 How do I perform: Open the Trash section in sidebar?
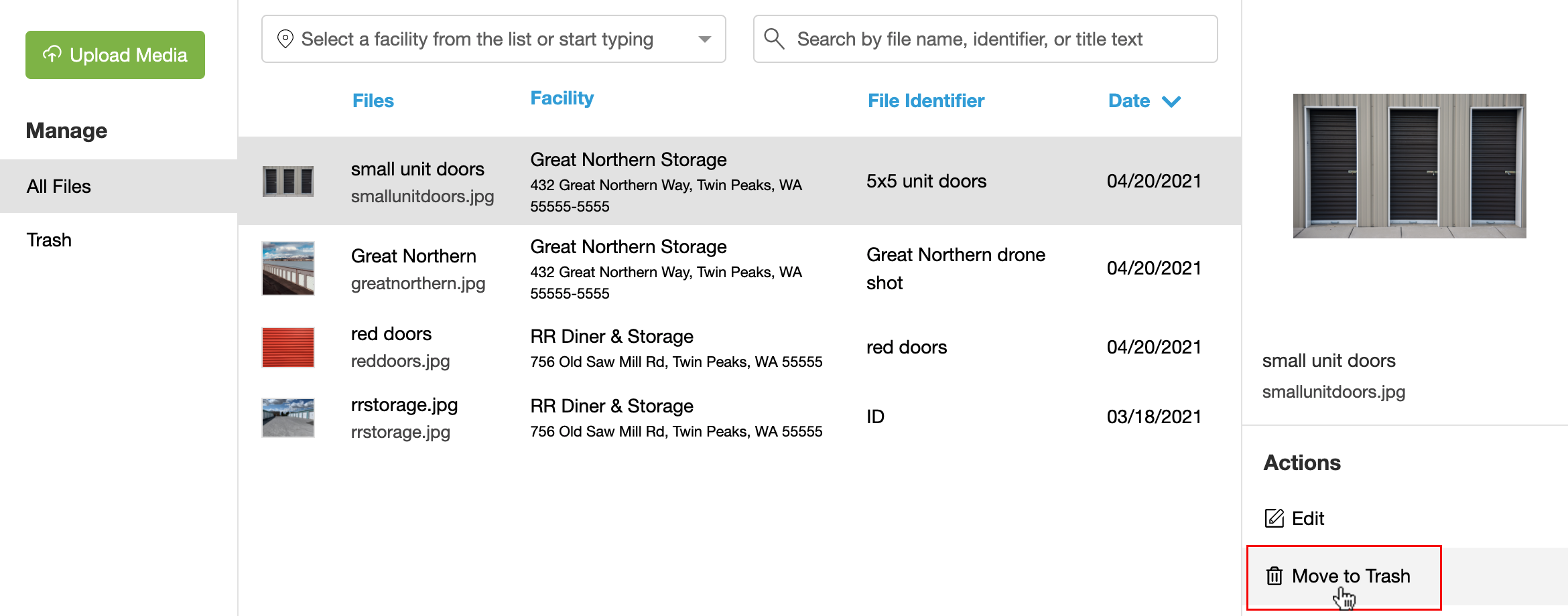tap(49, 240)
